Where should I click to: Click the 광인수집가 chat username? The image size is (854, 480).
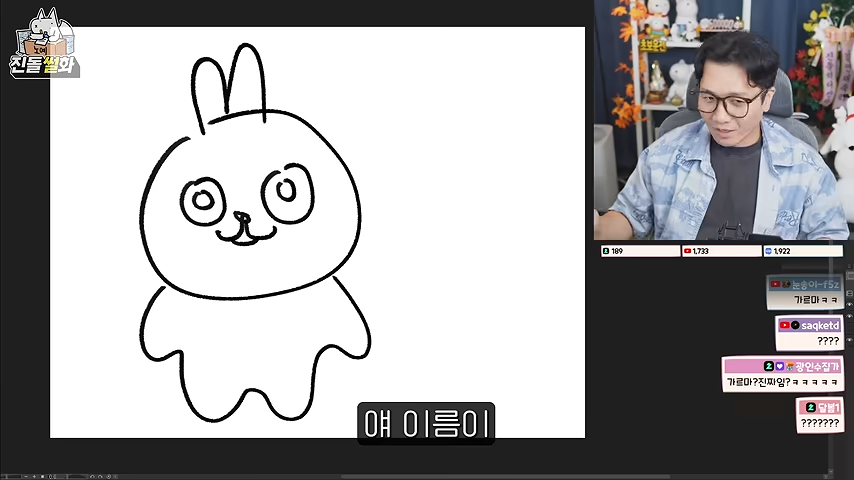817,366
